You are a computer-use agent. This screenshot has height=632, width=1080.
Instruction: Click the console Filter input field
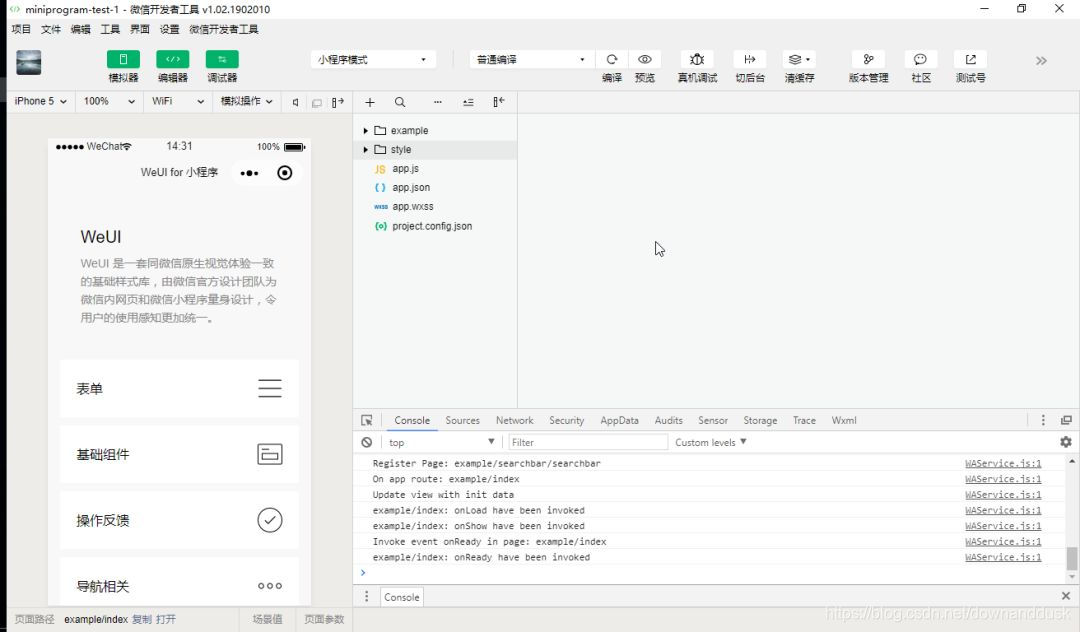(x=588, y=442)
